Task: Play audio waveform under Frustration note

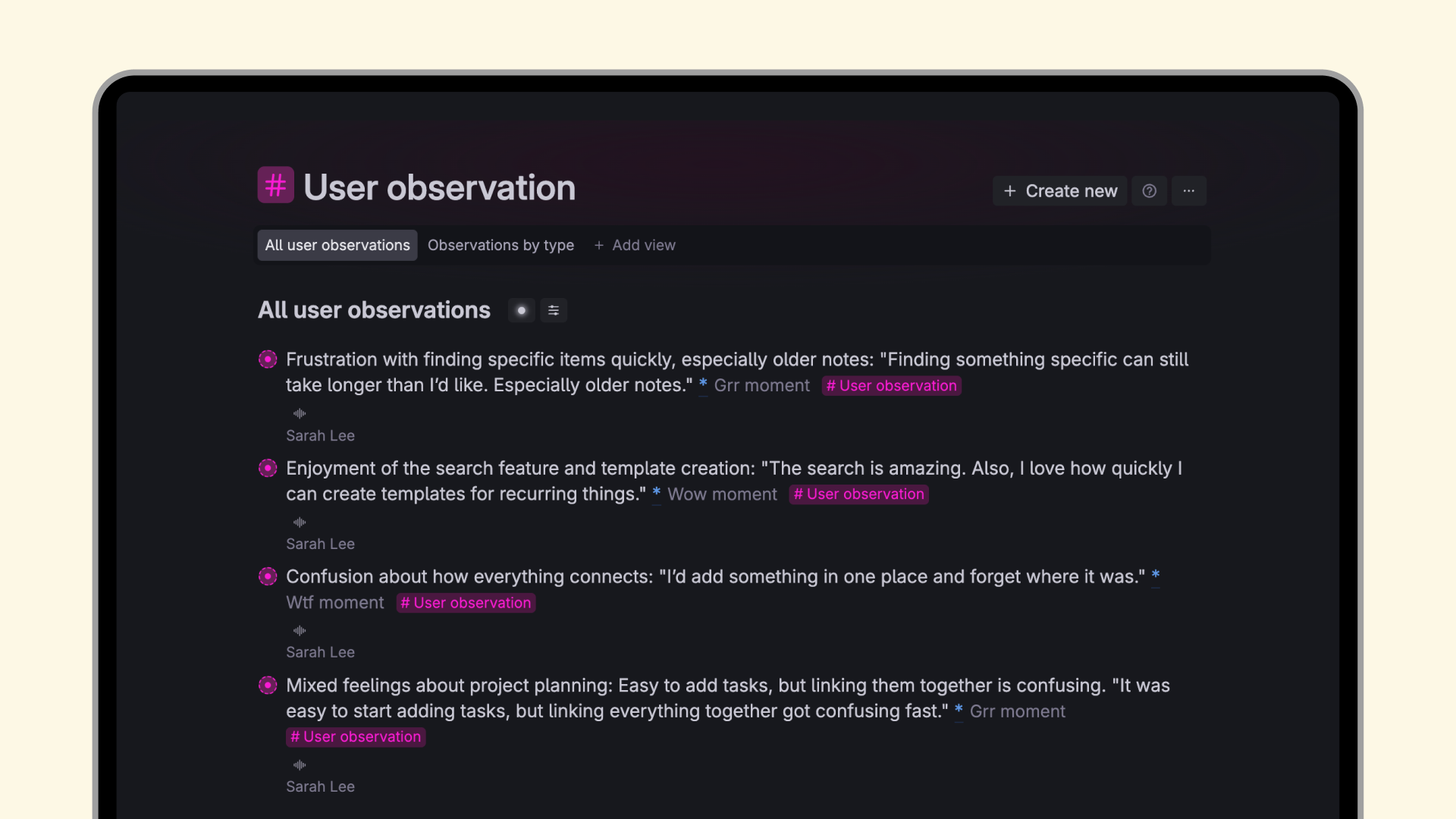Action: point(300,413)
